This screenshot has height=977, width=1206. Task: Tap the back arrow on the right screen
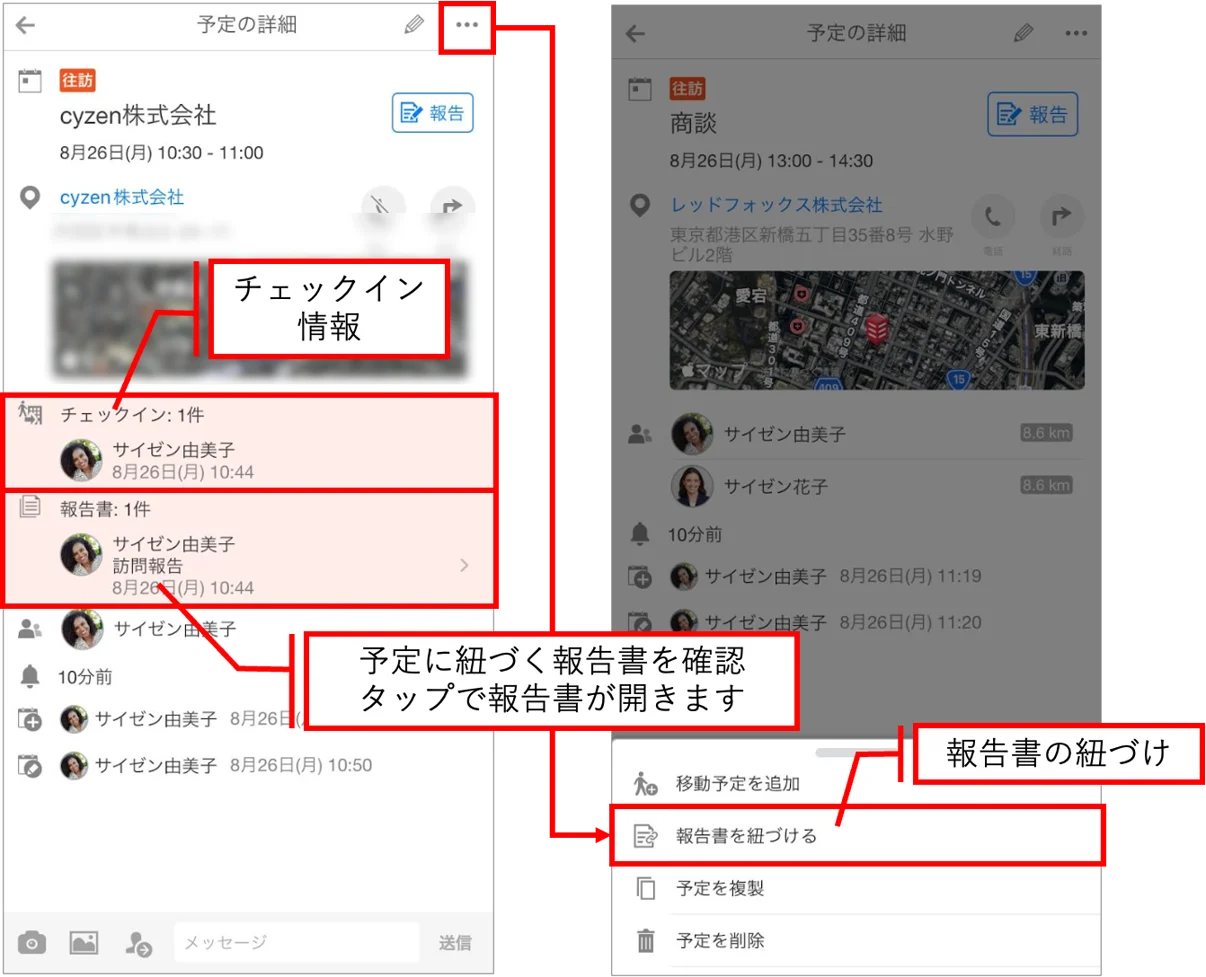tap(635, 33)
